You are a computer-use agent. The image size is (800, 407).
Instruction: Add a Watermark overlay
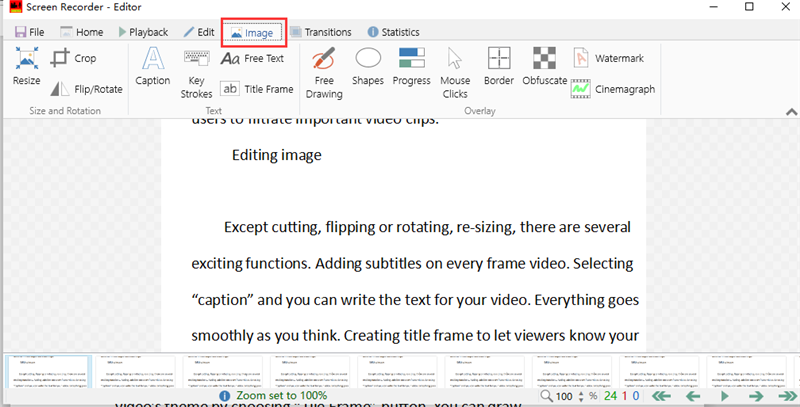point(608,58)
